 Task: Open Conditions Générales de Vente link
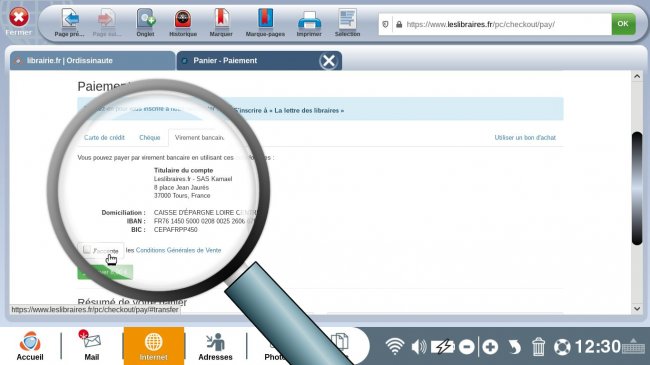click(x=178, y=250)
